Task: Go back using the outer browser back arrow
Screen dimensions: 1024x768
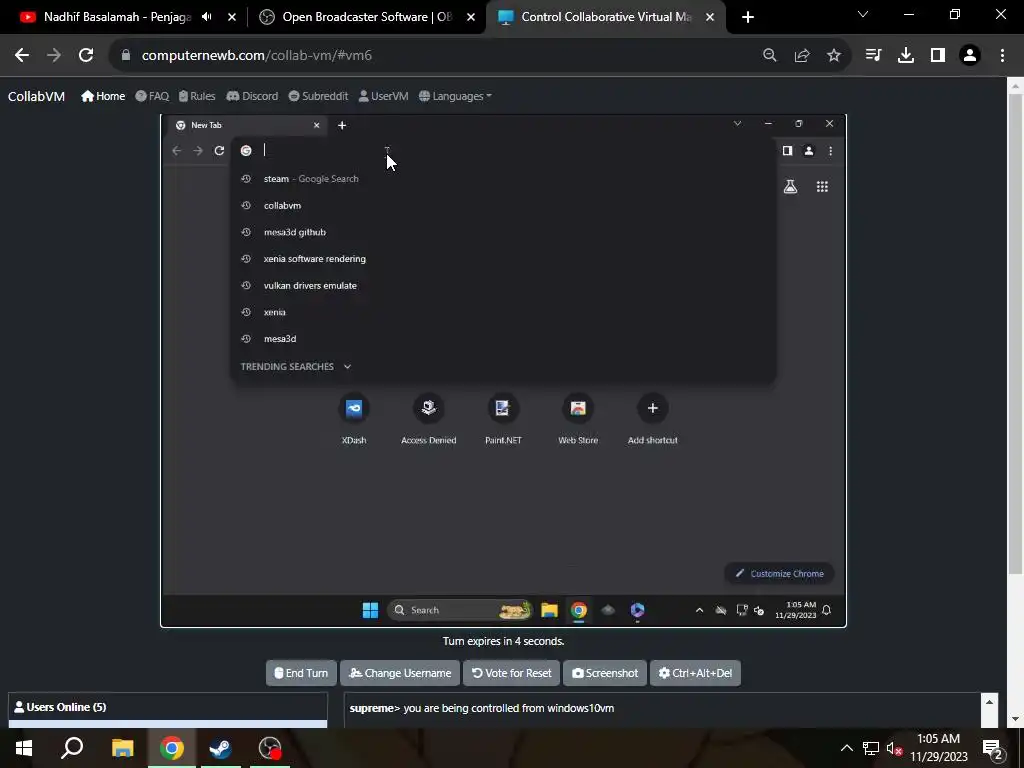Action: coord(22,56)
